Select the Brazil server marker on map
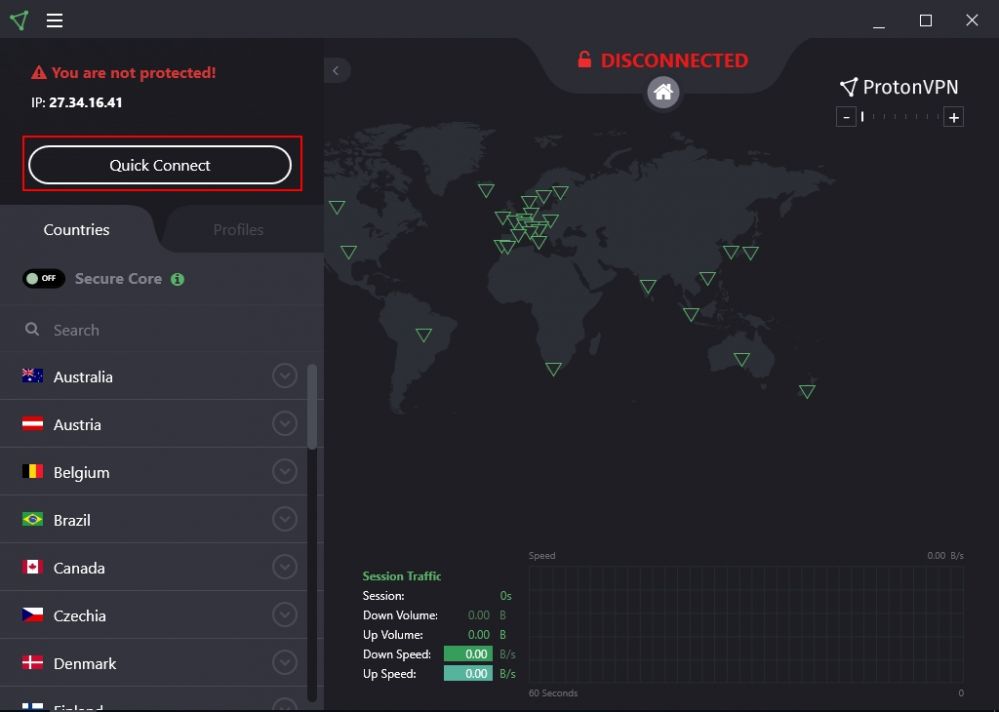The height and width of the screenshot is (712, 999). click(424, 335)
